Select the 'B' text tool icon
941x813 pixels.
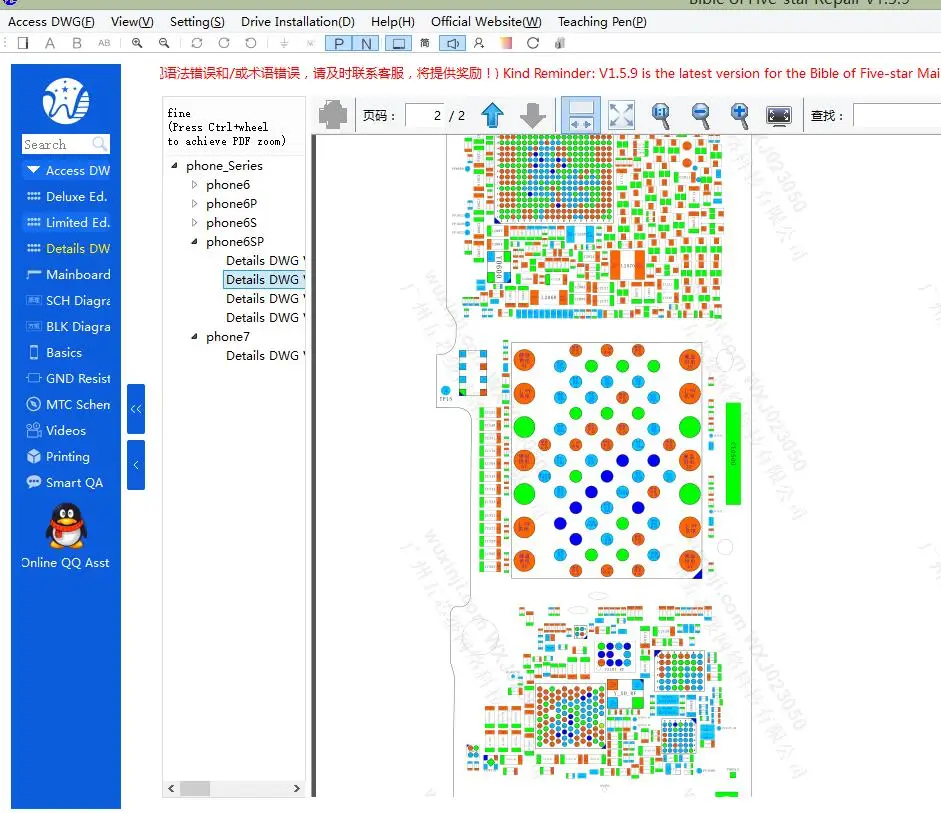77,43
